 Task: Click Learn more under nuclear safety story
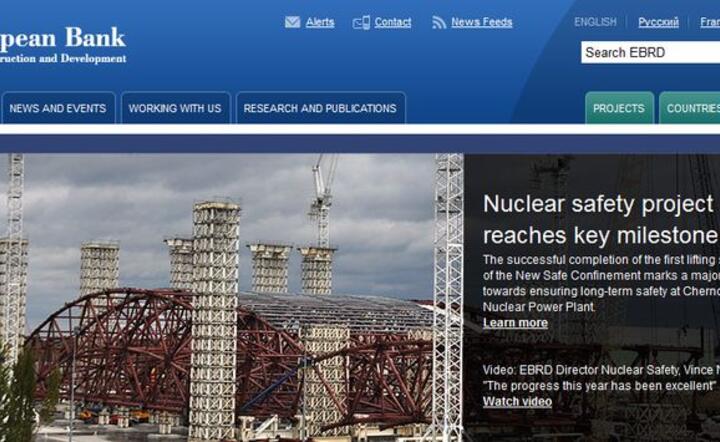click(515, 323)
